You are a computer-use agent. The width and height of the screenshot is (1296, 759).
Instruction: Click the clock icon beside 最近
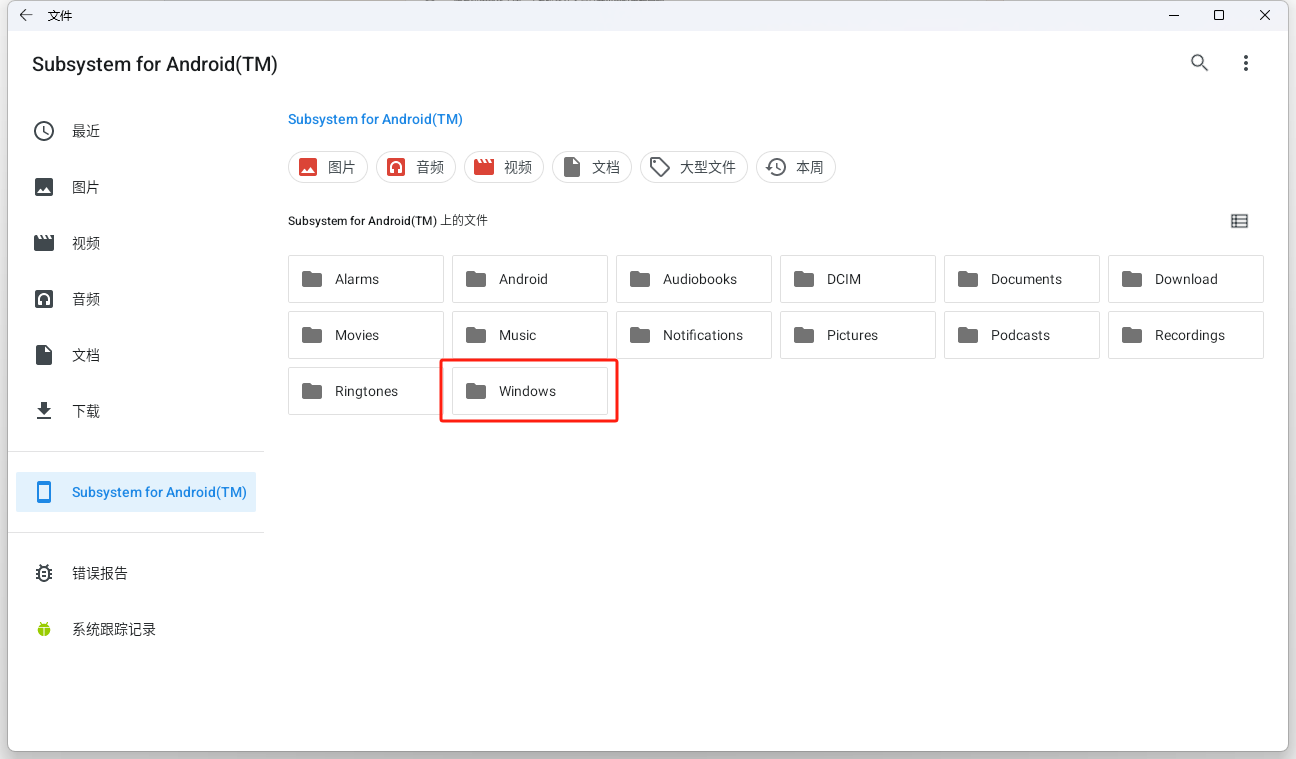[x=44, y=131]
